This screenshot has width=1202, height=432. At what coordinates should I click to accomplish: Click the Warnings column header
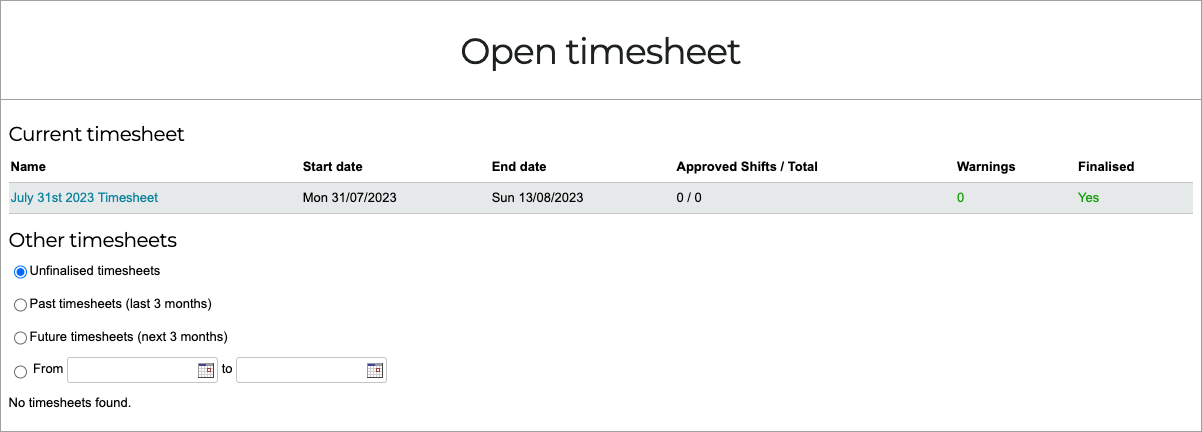(x=986, y=167)
